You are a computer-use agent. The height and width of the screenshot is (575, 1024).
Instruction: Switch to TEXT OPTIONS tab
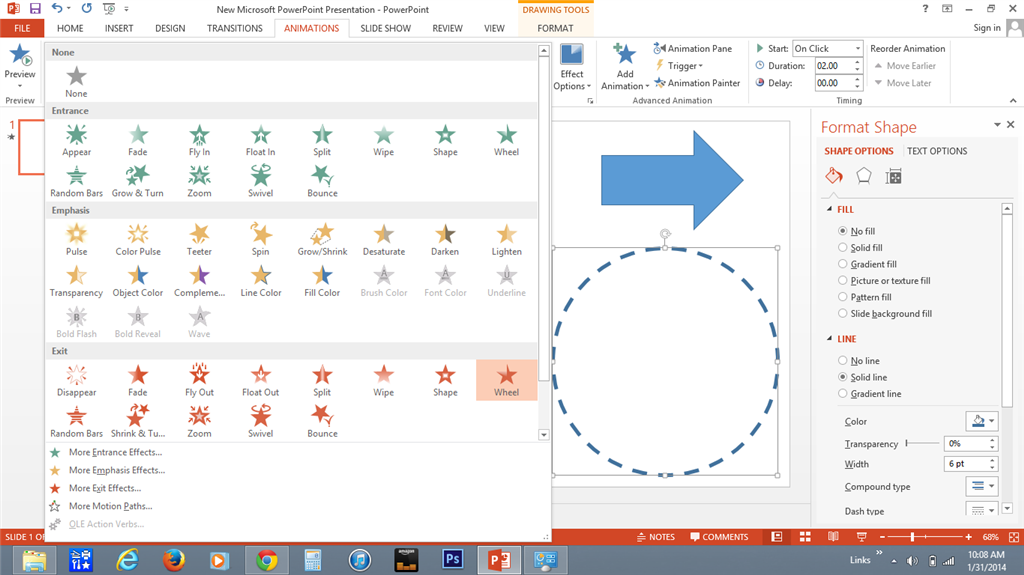click(936, 151)
